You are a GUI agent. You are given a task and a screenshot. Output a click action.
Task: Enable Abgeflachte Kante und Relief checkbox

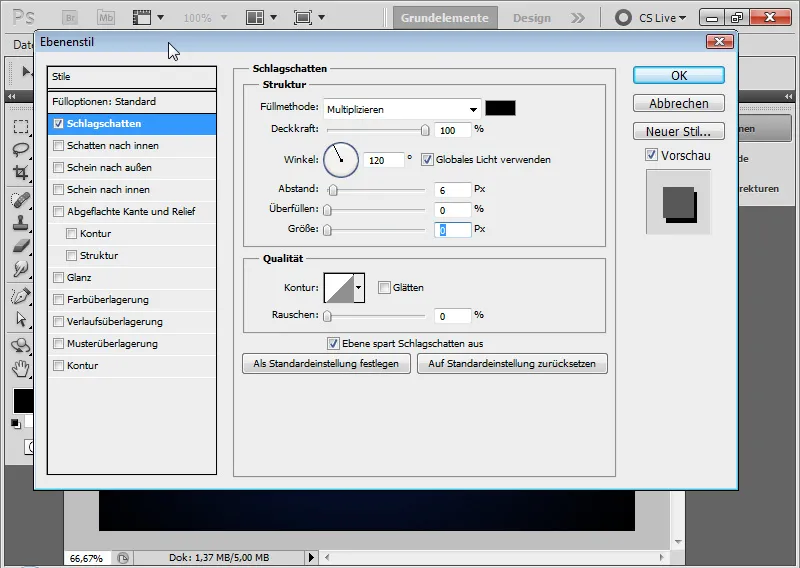[58, 211]
